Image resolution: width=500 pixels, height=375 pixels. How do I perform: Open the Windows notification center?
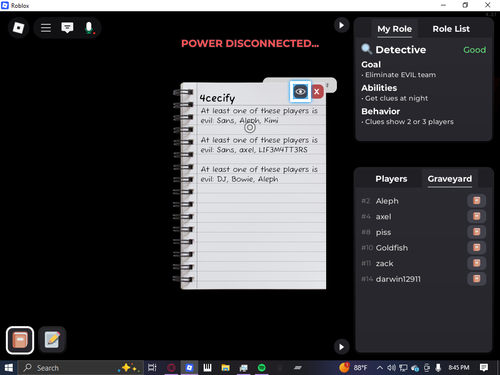pyautogui.click(x=484, y=368)
